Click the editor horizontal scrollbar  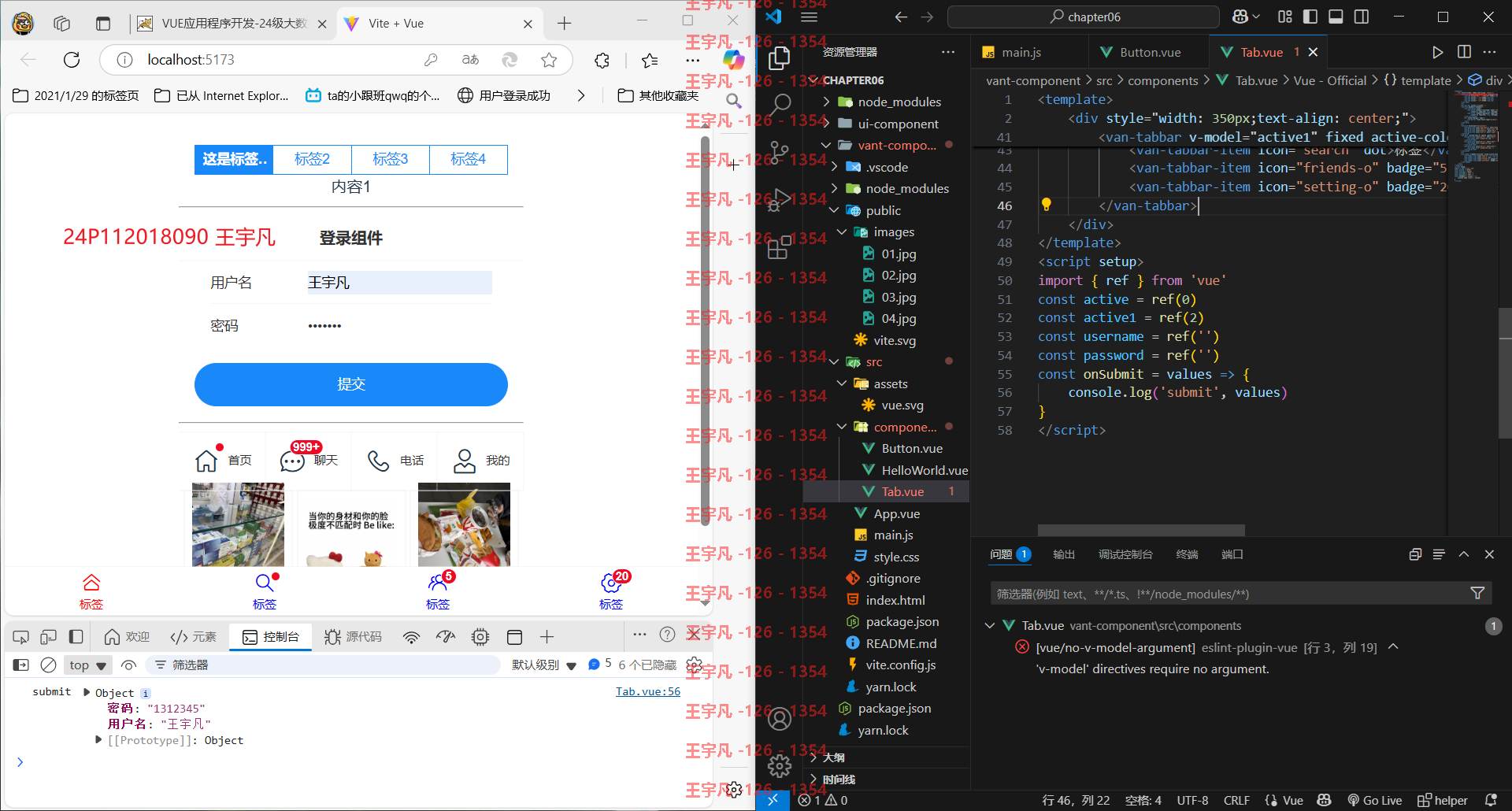click(x=1141, y=530)
